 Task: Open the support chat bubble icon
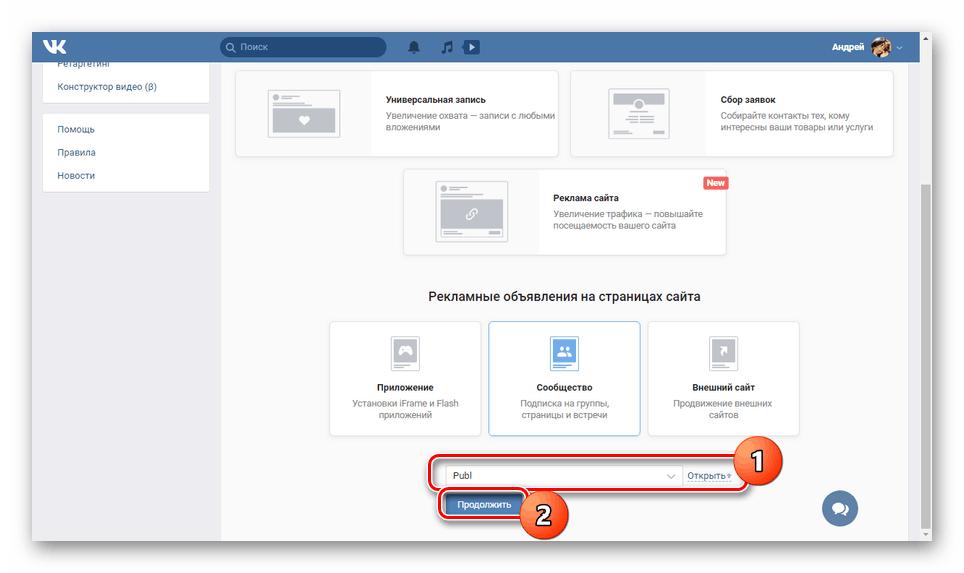point(840,508)
